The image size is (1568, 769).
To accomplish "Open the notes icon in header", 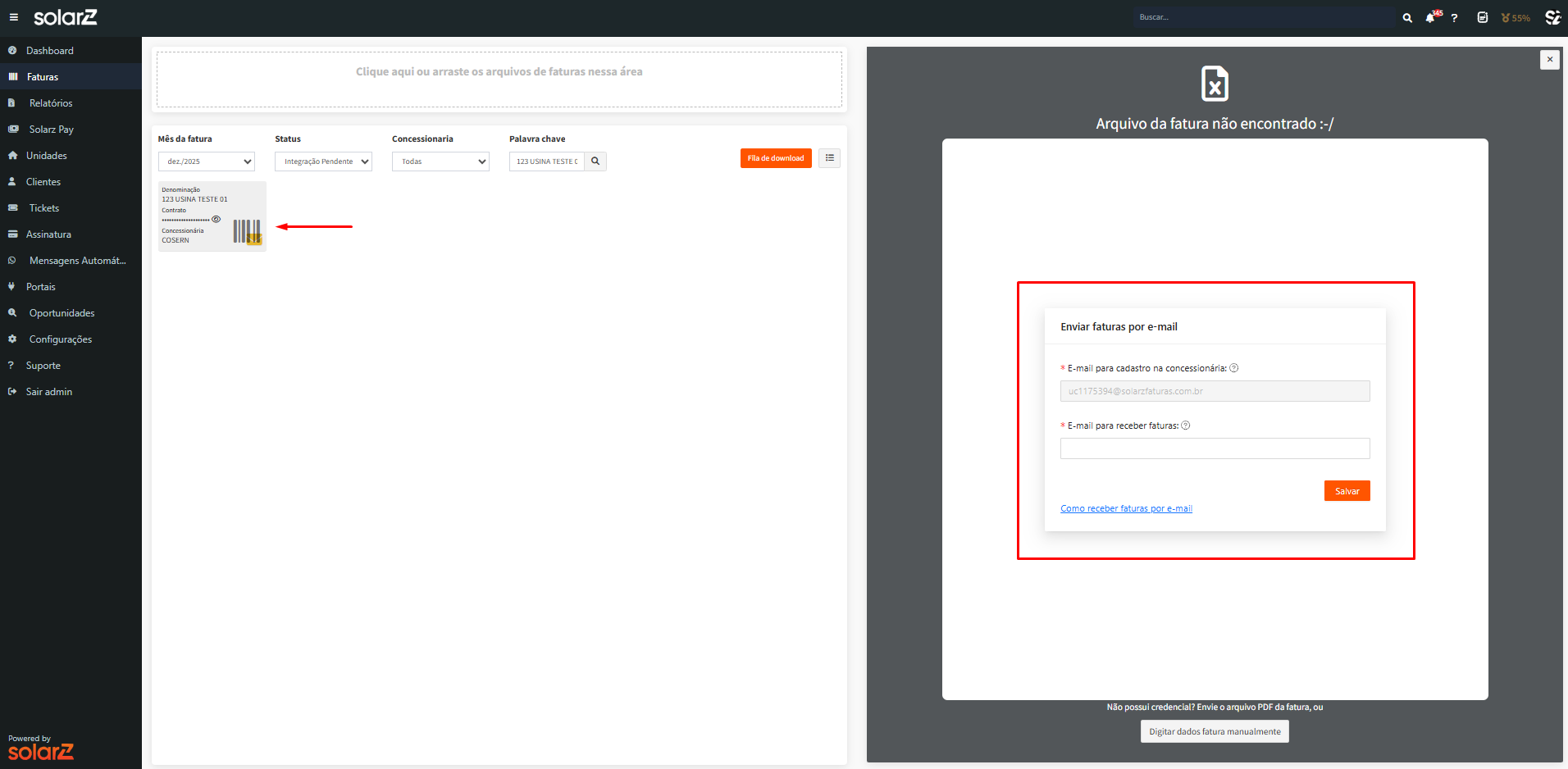I will pyautogui.click(x=1482, y=17).
